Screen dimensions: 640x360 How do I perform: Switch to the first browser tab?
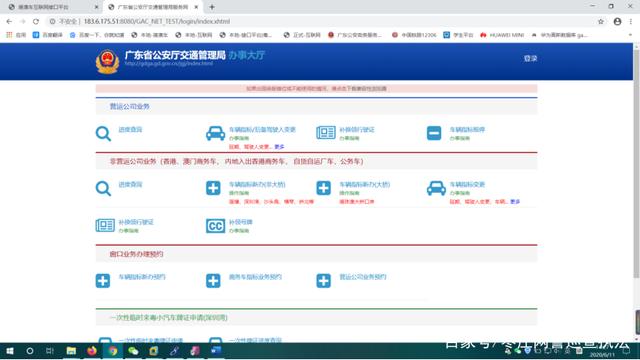click(53, 7)
